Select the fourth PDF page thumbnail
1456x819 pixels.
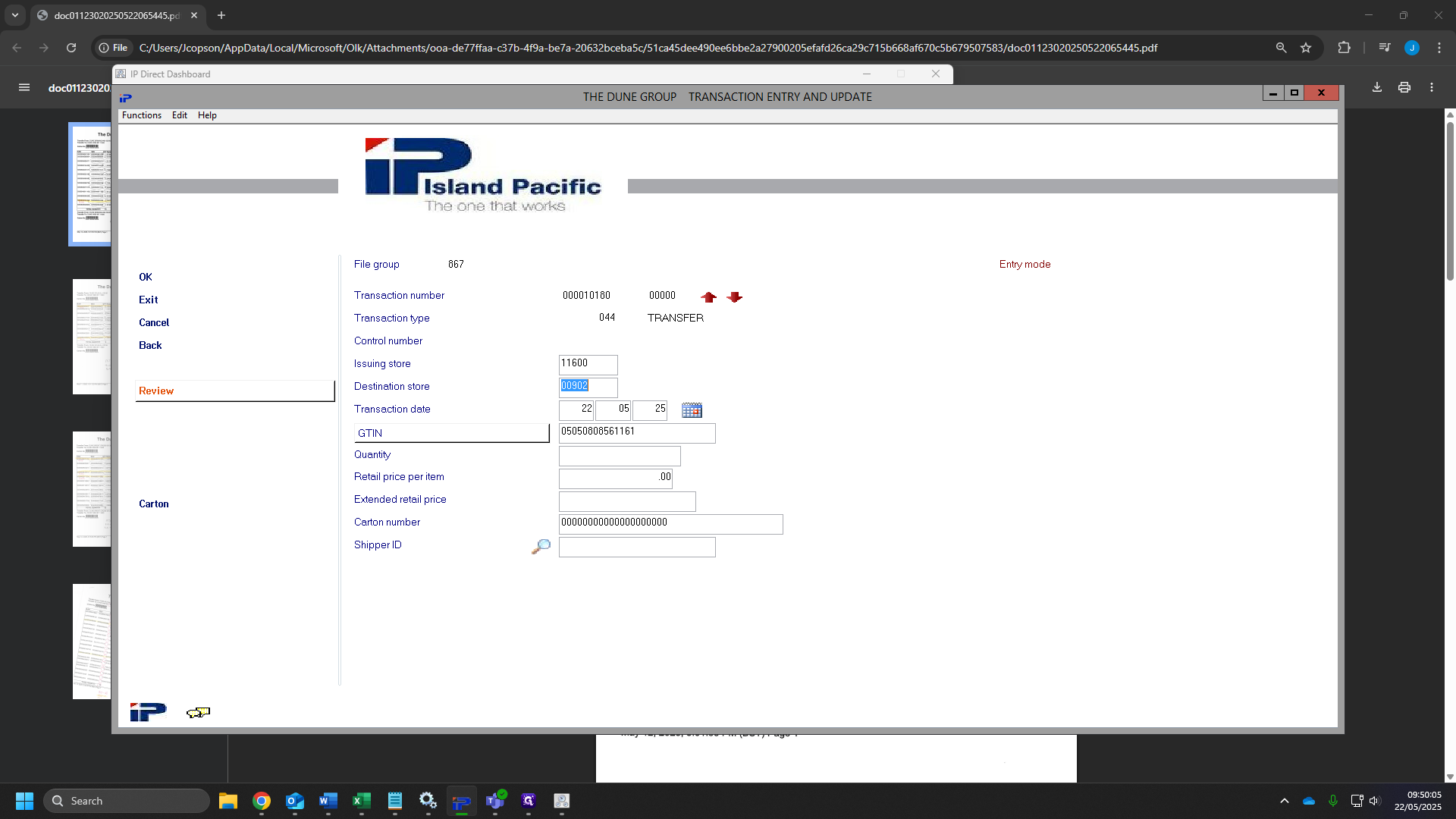click(x=92, y=642)
